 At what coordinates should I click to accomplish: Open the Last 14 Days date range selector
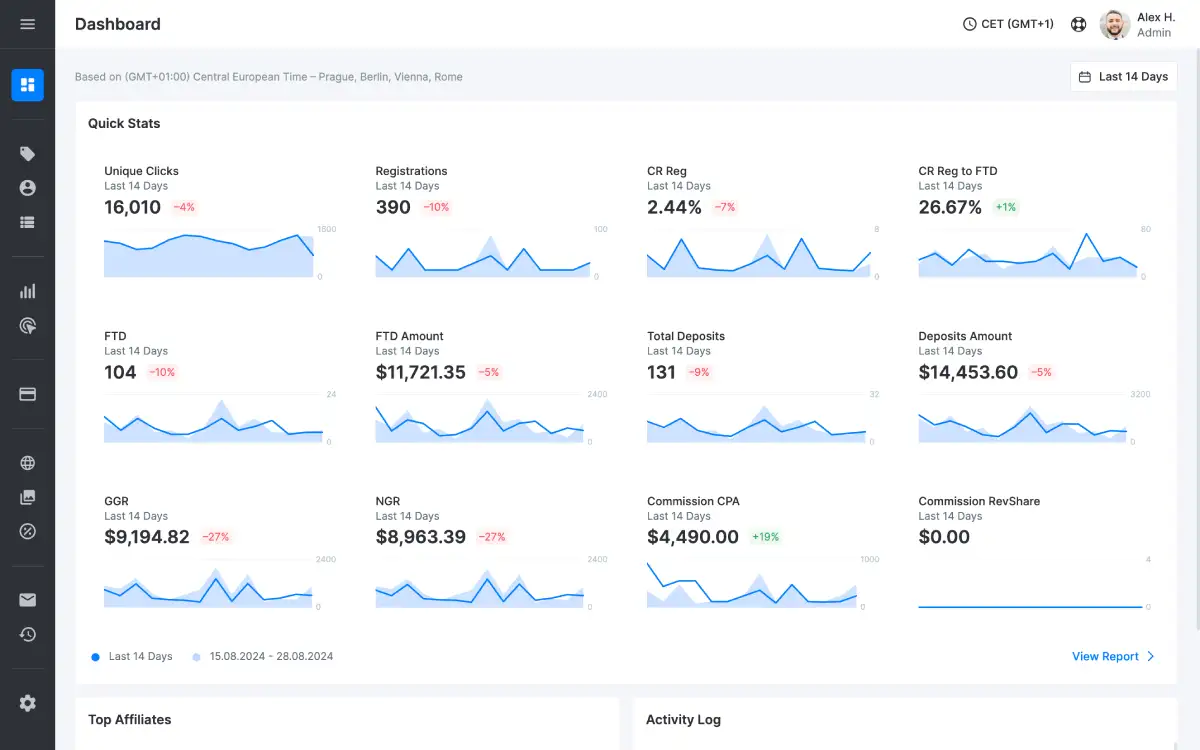(1123, 77)
